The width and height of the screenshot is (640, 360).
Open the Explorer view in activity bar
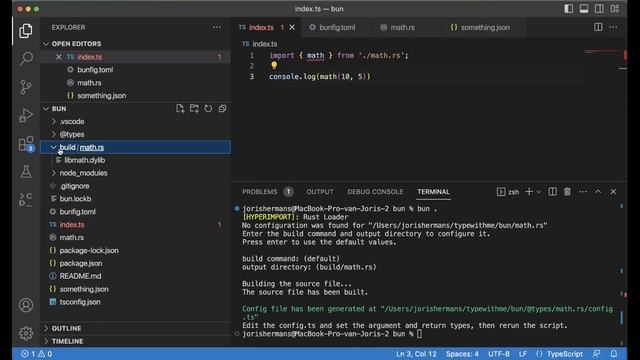(x=26, y=31)
